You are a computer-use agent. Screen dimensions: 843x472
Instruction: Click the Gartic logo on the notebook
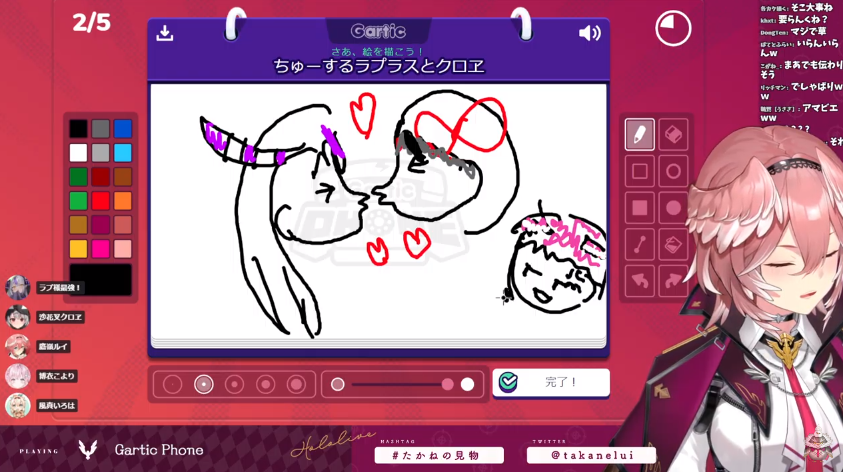(378, 31)
